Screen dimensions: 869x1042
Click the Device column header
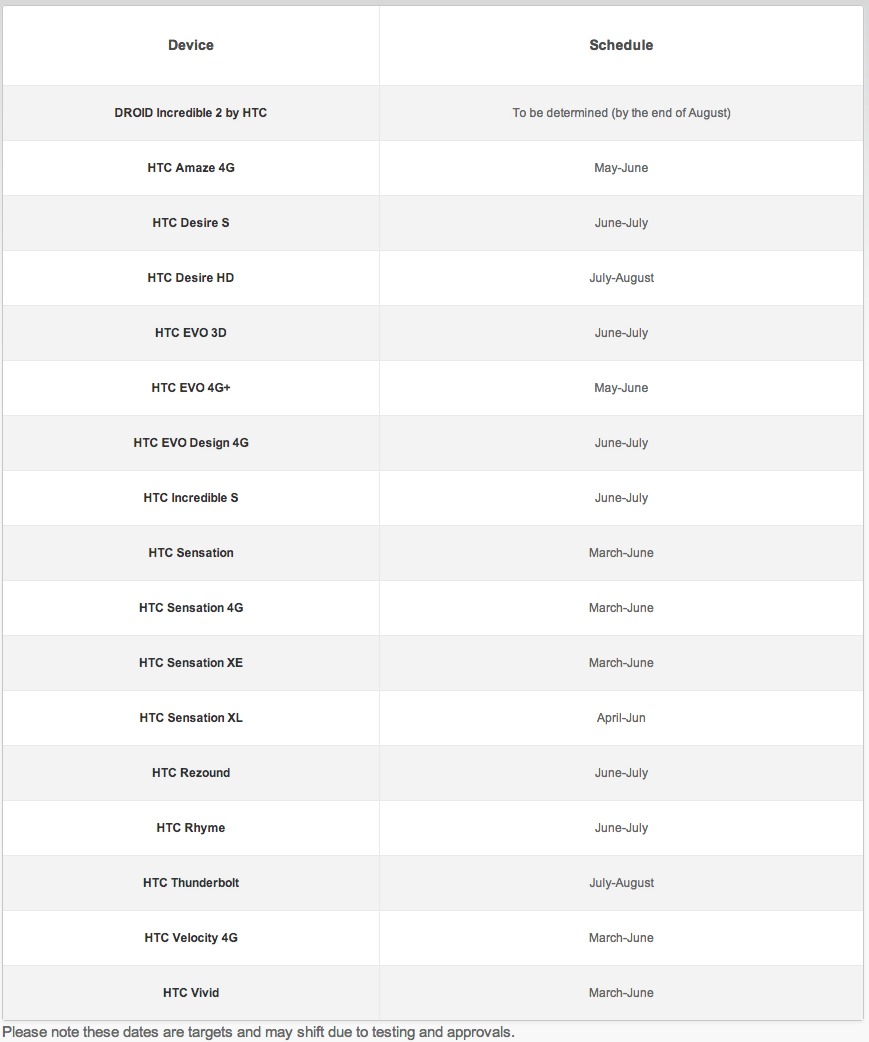click(191, 45)
